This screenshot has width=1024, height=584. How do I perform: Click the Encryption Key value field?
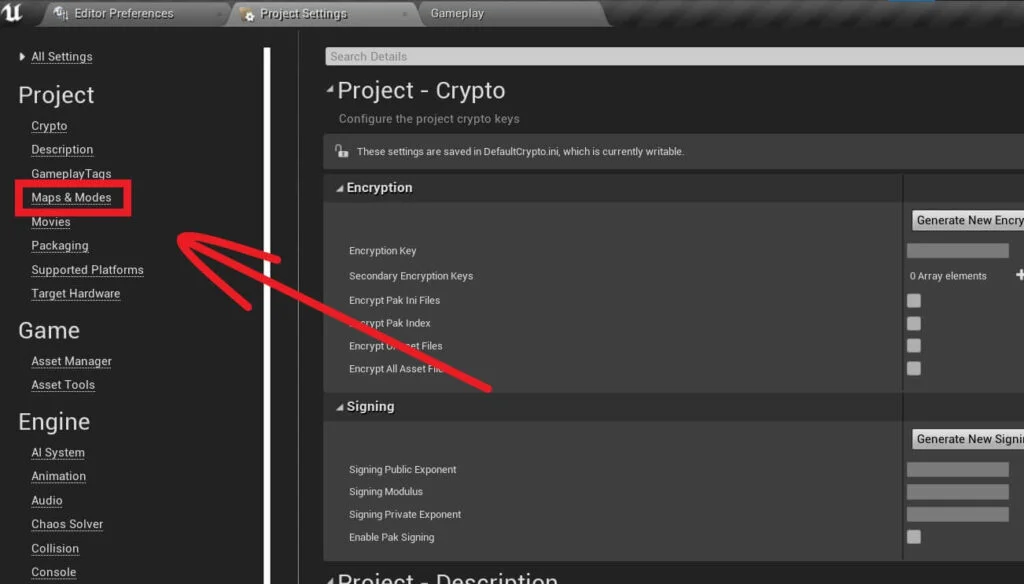(x=957, y=250)
